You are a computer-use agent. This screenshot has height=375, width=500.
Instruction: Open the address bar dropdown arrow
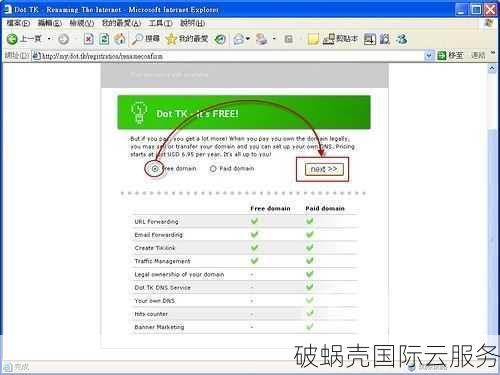429,55
